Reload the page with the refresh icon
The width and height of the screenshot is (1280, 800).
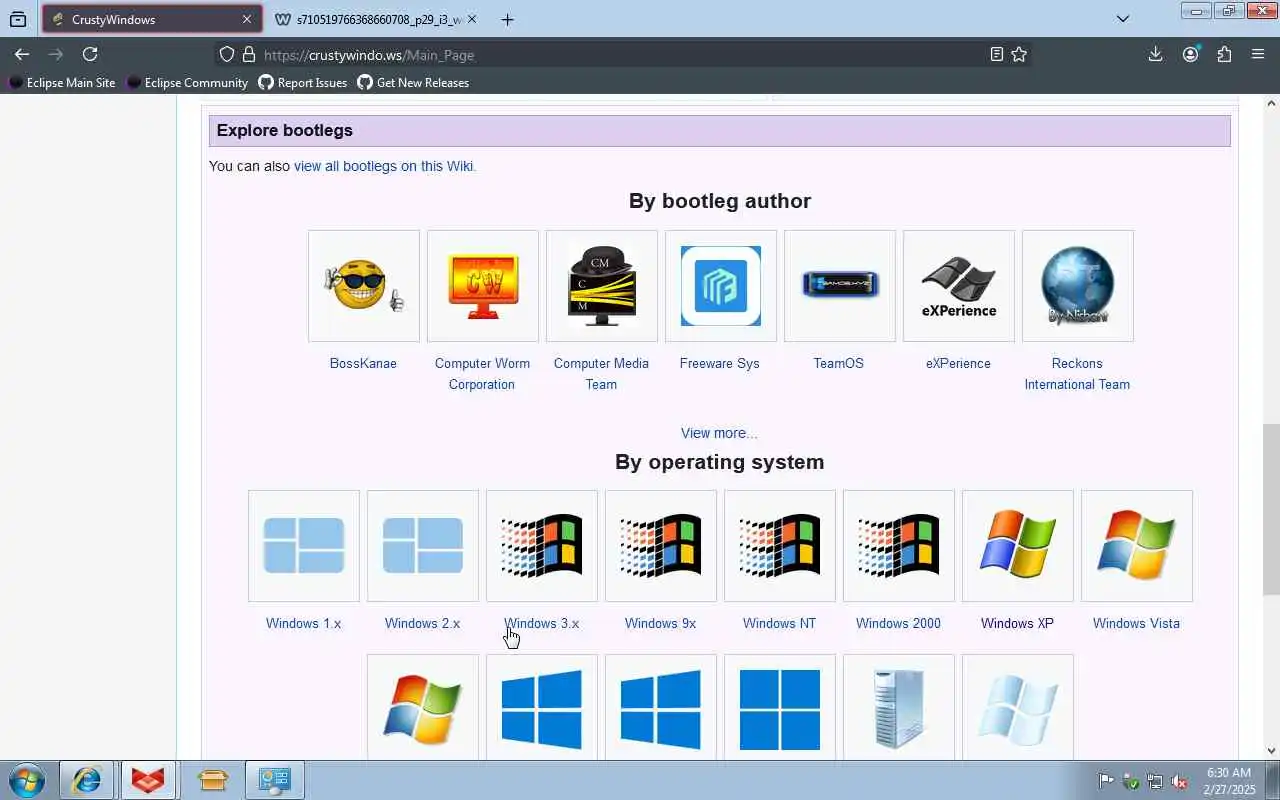click(x=90, y=54)
